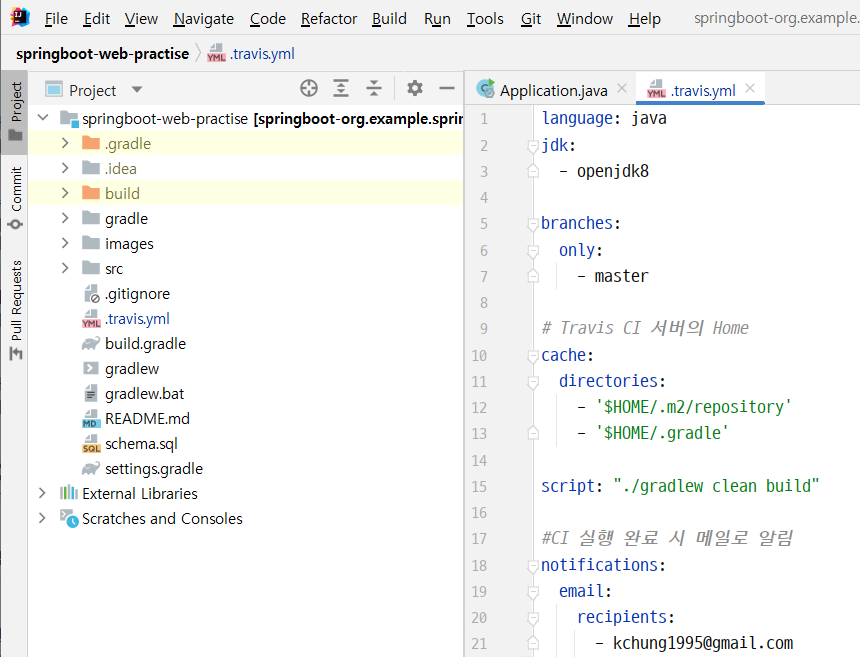Fold the branches block at line 5

point(533,224)
